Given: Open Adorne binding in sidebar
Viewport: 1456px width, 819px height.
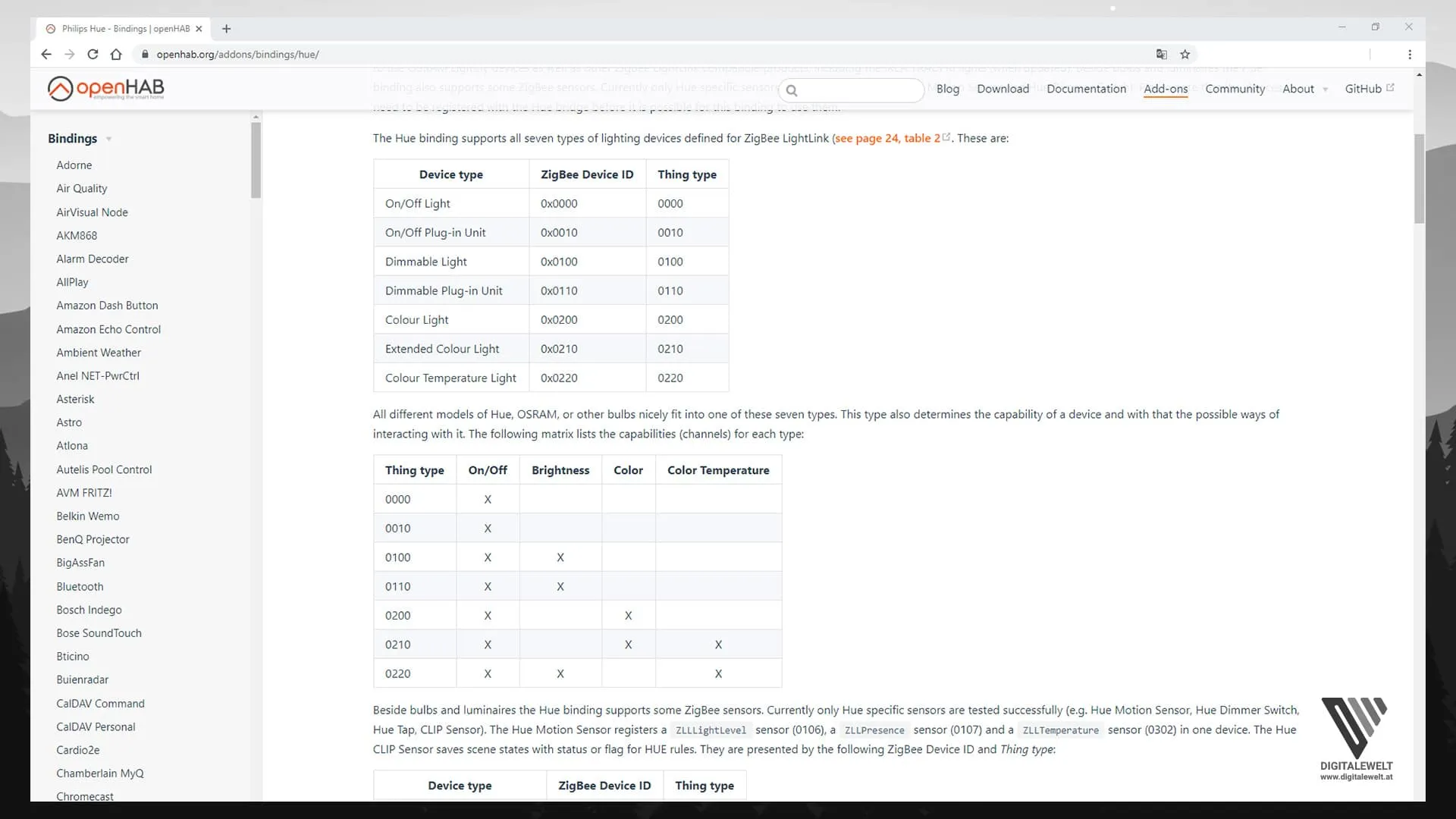Looking at the screenshot, I should click(74, 165).
